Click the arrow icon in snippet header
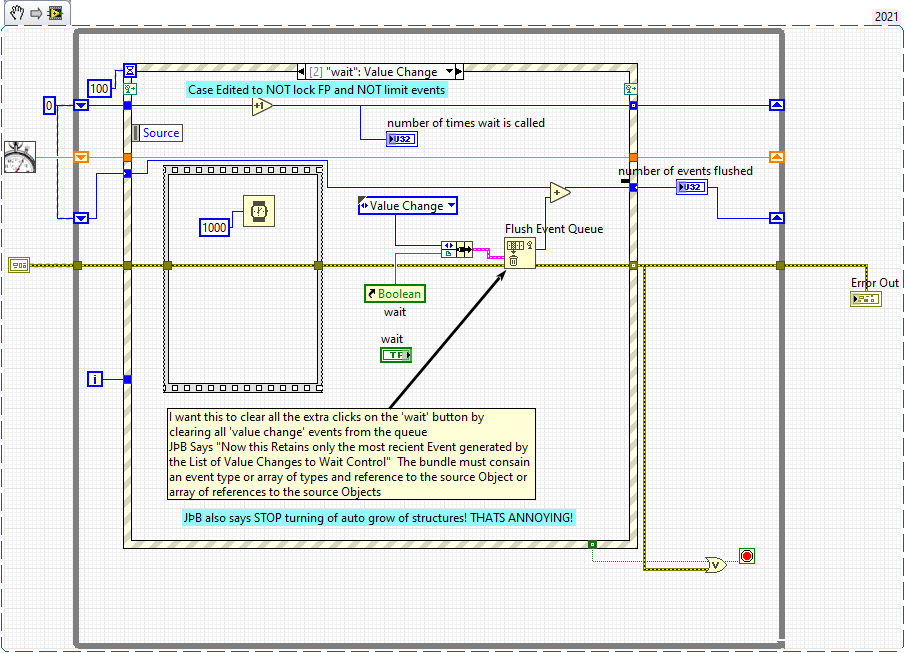905x653 pixels. 36,13
